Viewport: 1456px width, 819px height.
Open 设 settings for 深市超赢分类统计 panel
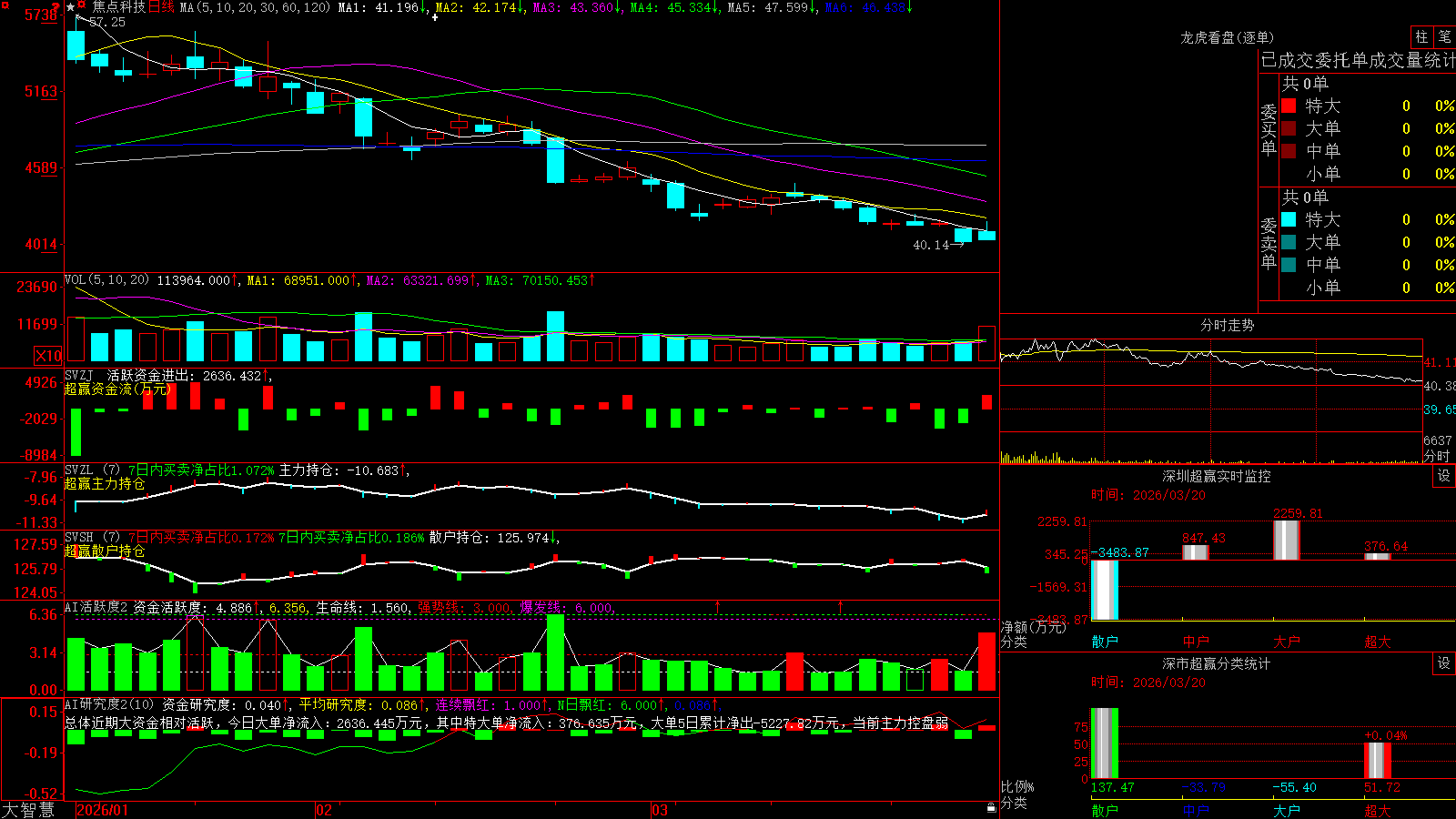(1444, 663)
